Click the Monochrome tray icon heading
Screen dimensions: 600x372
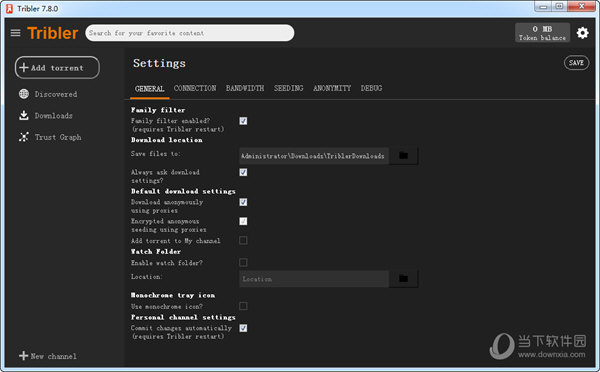point(173,295)
